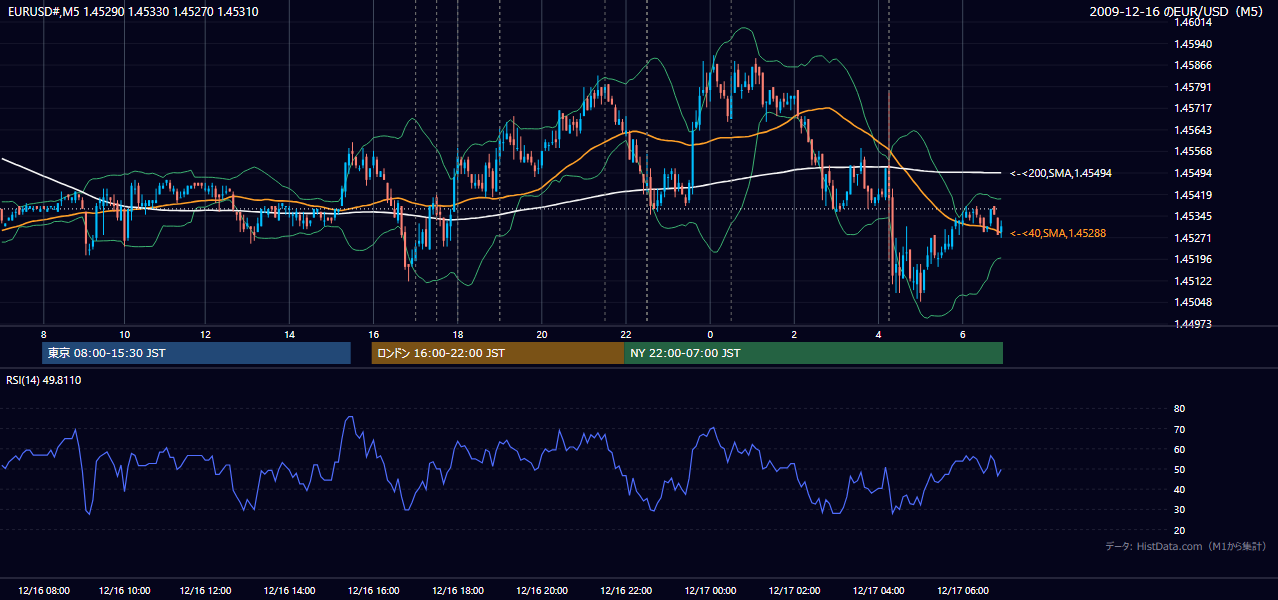1278x600 pixels.
Task: Select hour axis tick 18 under price chart
Action: point(457,334)
